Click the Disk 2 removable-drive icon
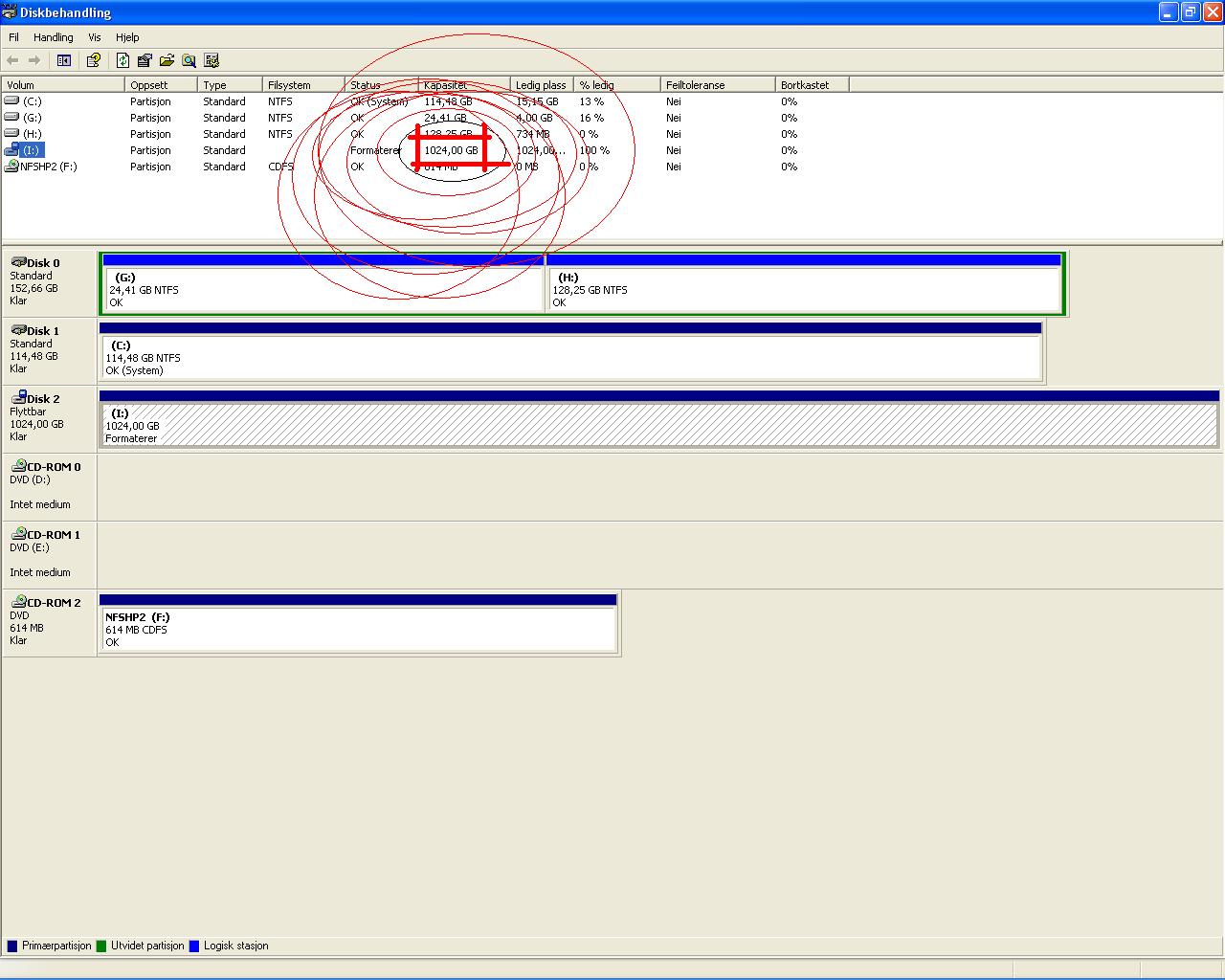This screenshot has width=1225, height=980. [x=18, y=397]
